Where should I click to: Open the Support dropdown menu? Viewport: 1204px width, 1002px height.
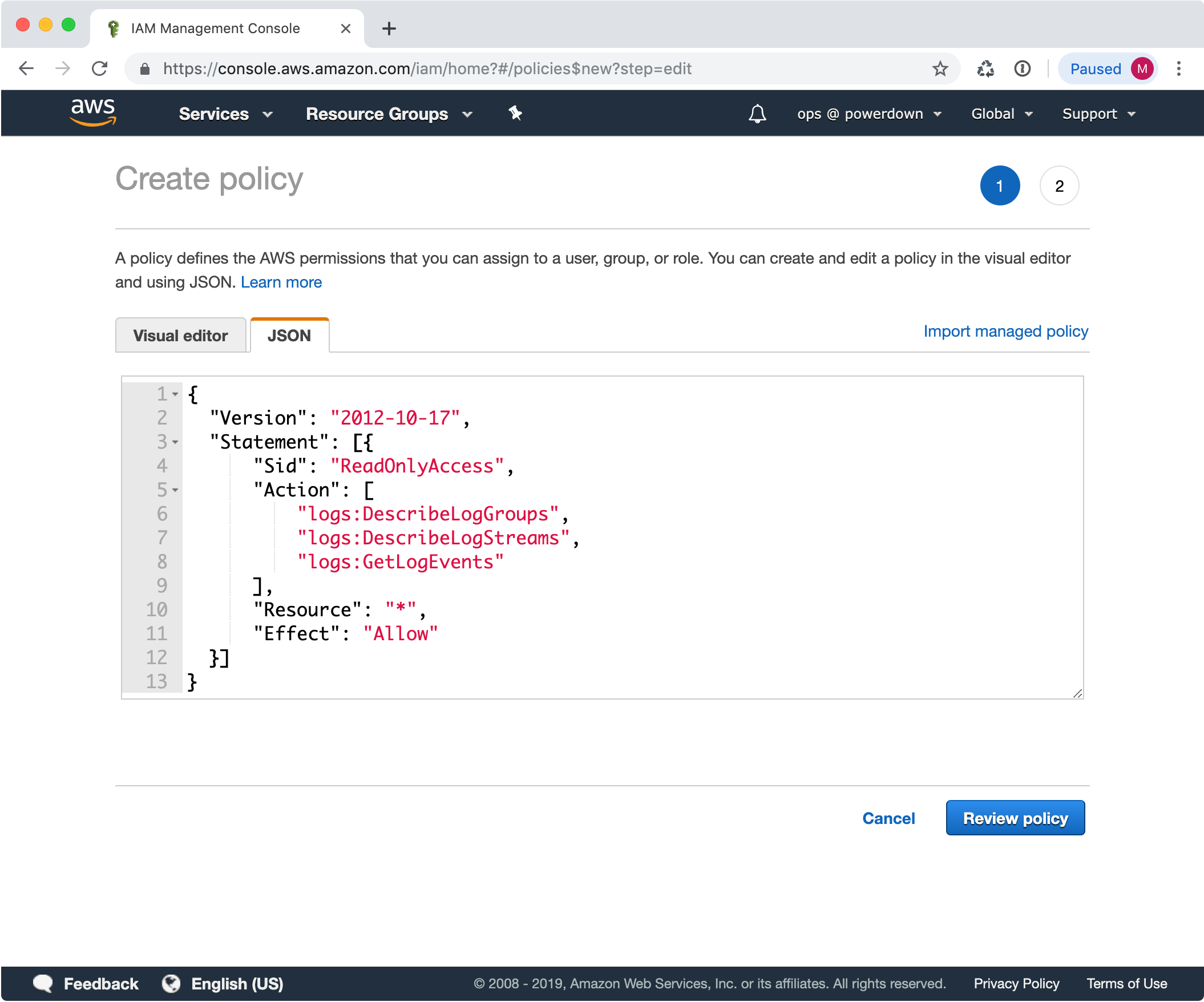point(1098,114)
